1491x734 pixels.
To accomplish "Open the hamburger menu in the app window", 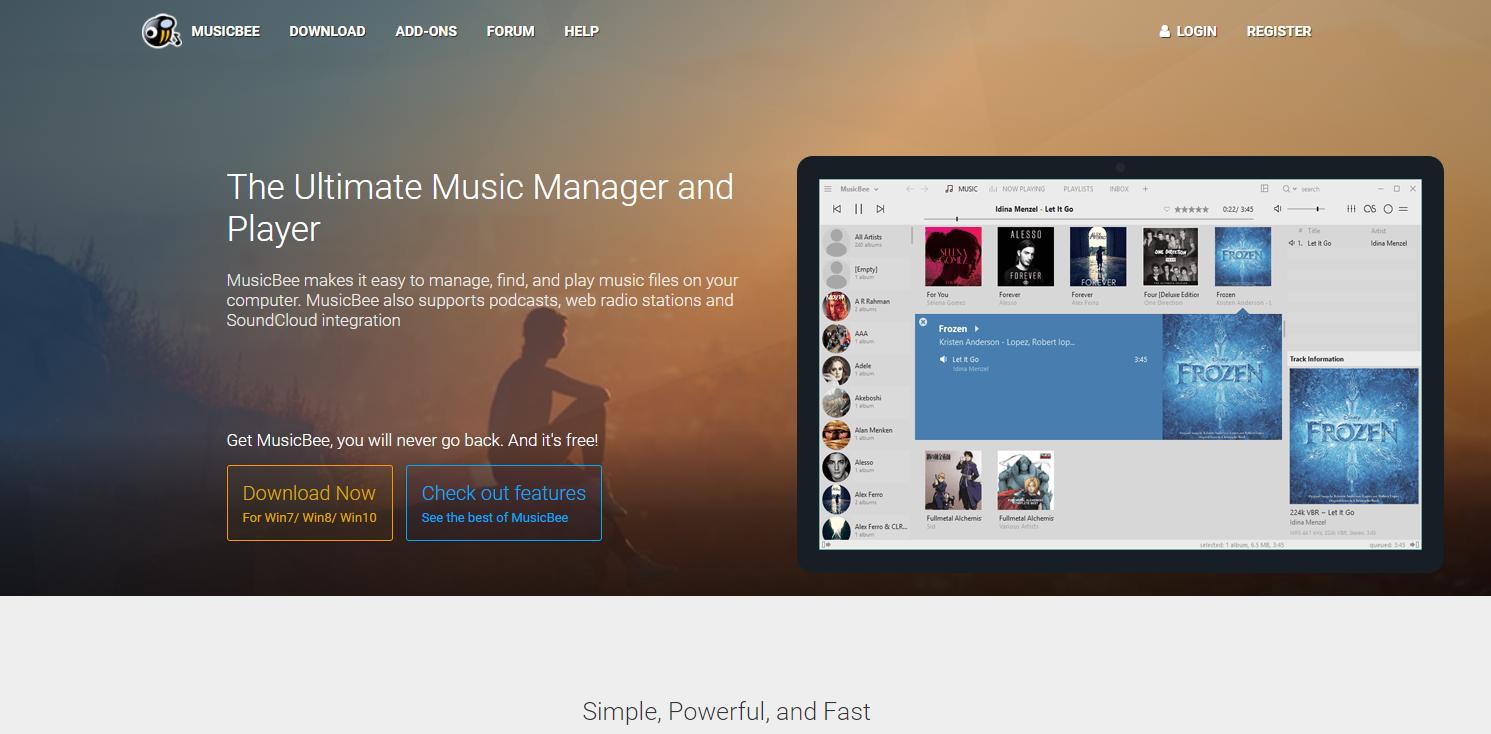I will pyautogui.click(x=828, y=189).
